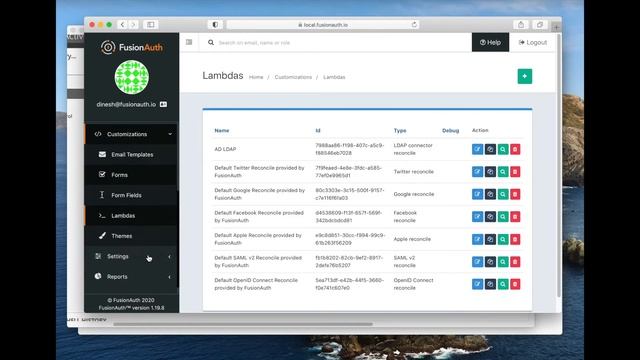Click the FusionAuth logo

[x=131, y=47]
